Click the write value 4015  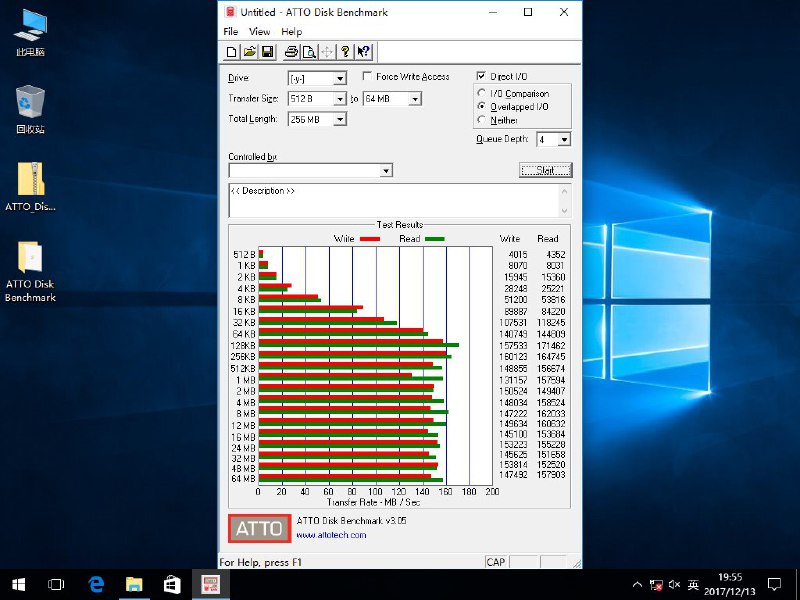518,254
